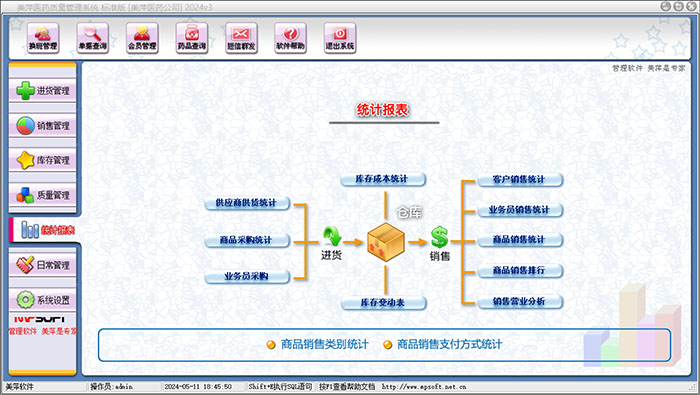This screenshot has height=395, width=700.
Task: Open 库存成本统计 report
Action: click(383, 179)
